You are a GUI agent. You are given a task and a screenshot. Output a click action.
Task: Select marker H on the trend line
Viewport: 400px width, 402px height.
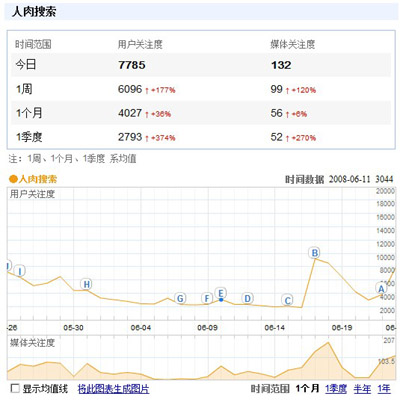pos(86,284)
